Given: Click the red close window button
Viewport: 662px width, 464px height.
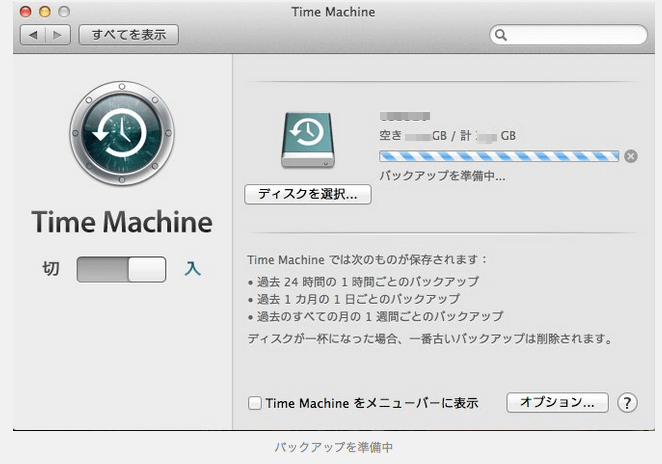Looking at the screenshot, I should click(26, 12).
